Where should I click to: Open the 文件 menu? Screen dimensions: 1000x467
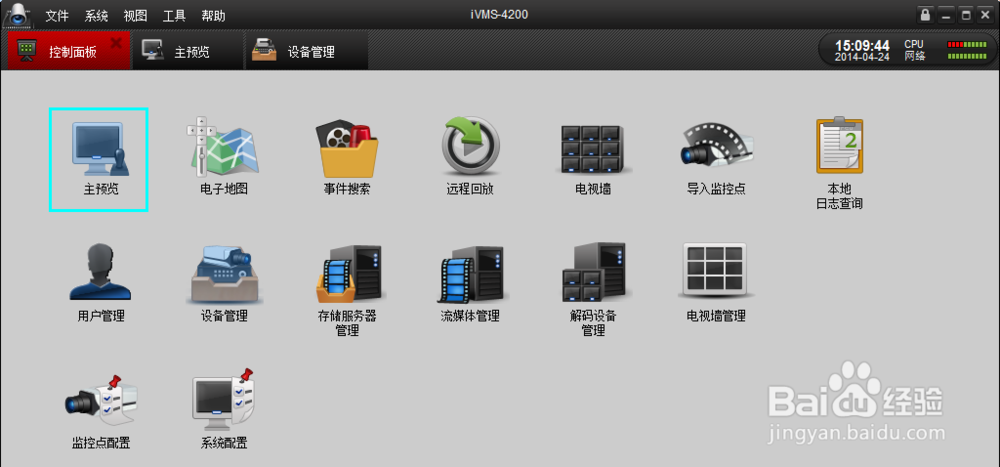pyautogui.click(x=57, y=16)
